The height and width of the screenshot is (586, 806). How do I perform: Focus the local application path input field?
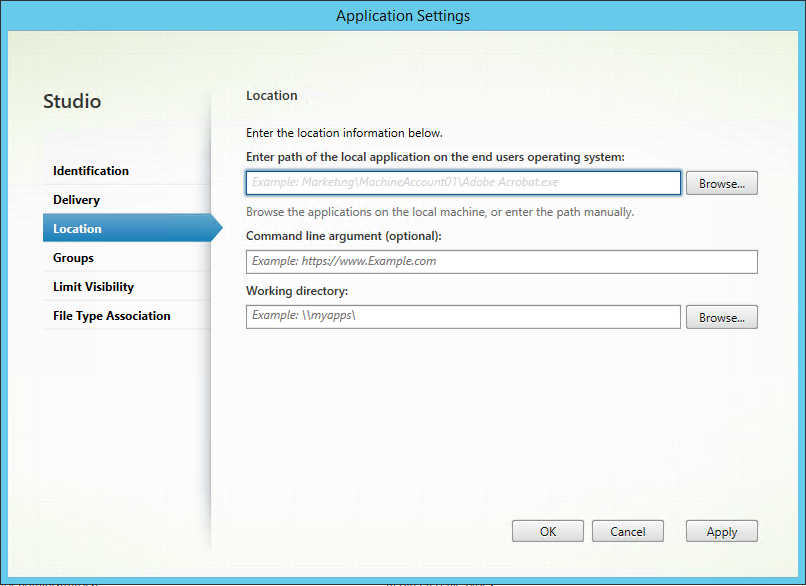pos(462,183)
